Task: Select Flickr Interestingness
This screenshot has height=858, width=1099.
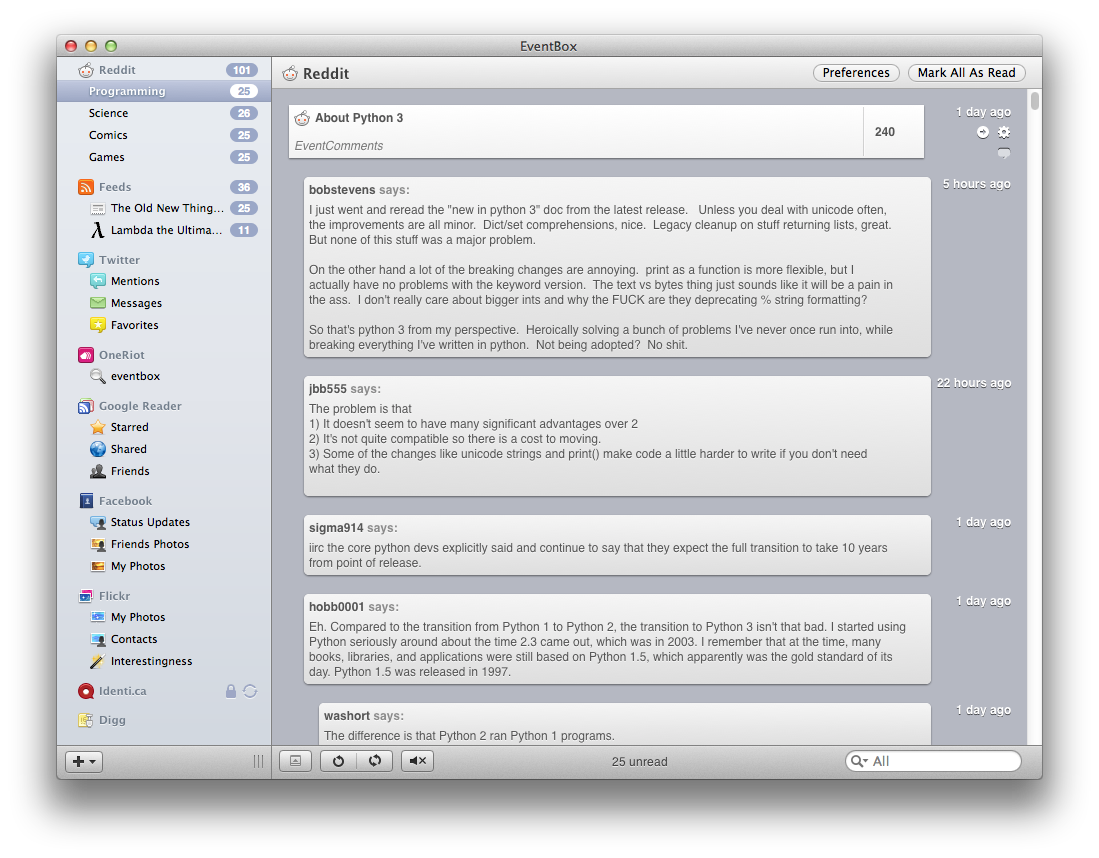Action: click(151, 661)
